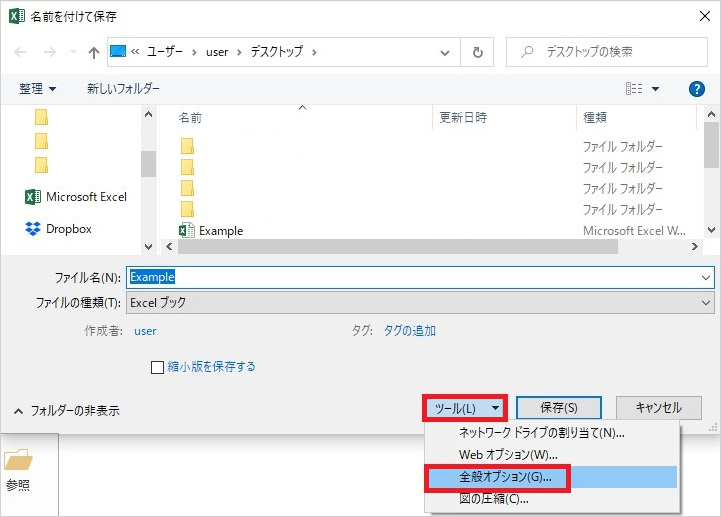Image resolution: width=721 pixels, height=517 pixels.
Task: Collapse folders with フォルダーの非表示
Action: coord(67,410)
